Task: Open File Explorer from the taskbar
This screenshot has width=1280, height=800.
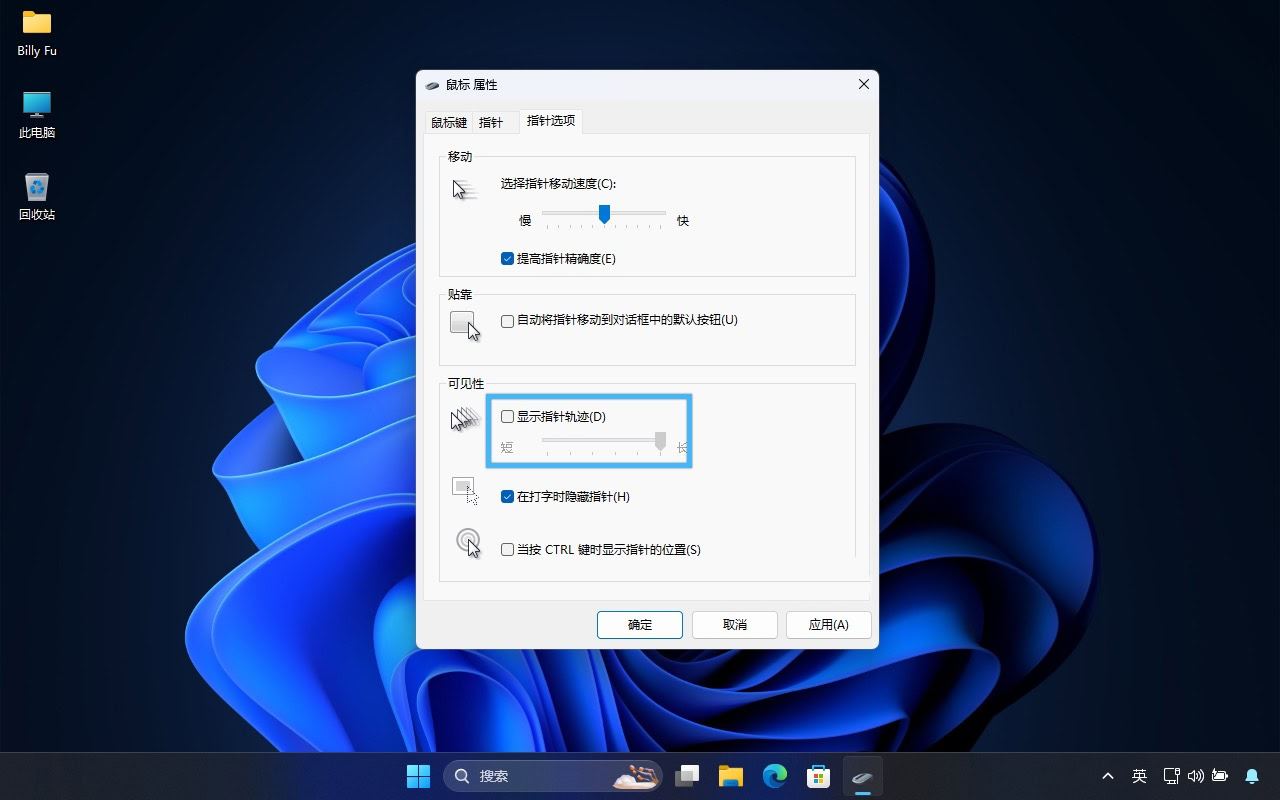Action: click(x=731, y=776)
